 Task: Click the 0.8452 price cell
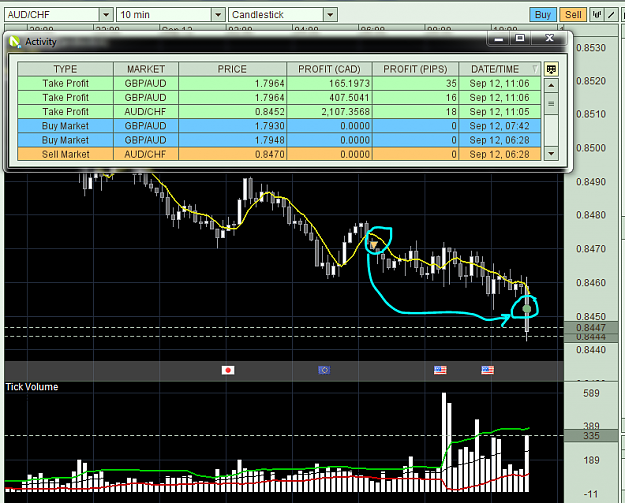pos(232,112)
